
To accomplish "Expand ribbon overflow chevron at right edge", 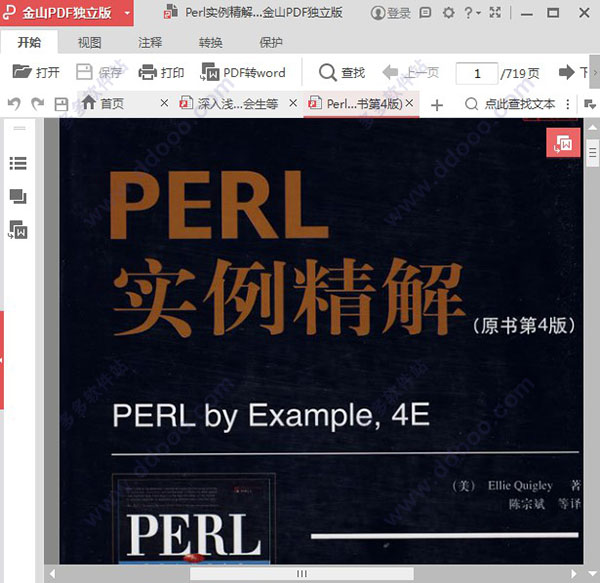I will [x=595, y=72].
